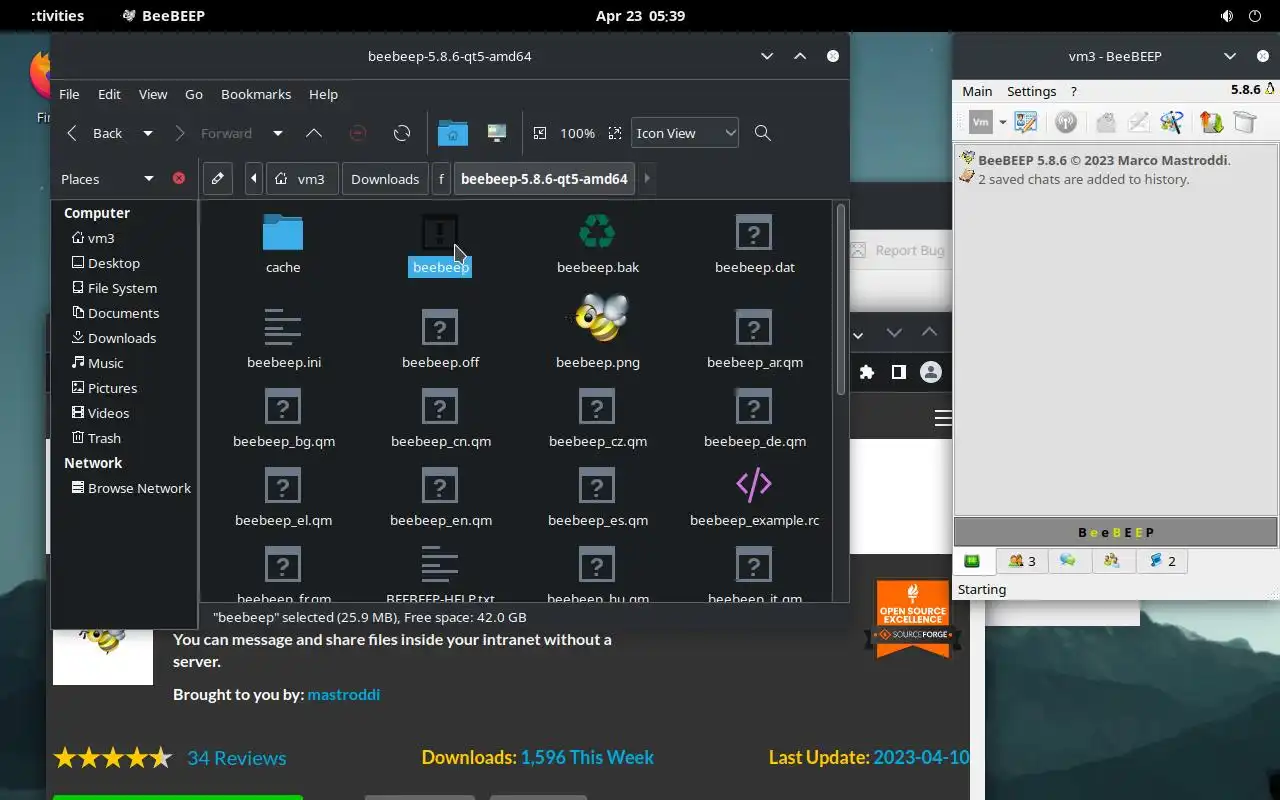Navigate to vm3 breadcrumb
Screen dimensions: 1280x800
point(301,178)
